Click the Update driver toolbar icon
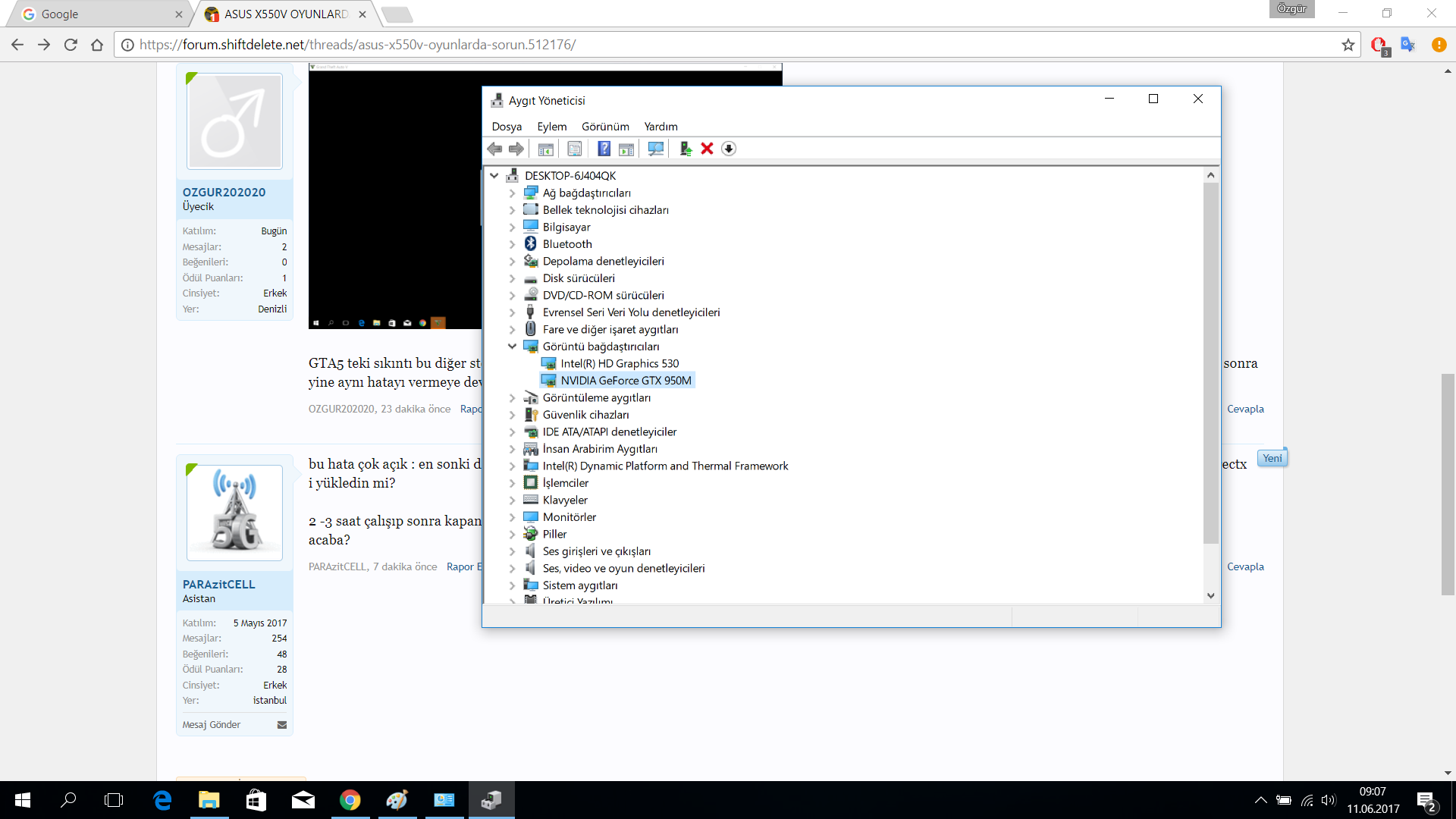Screen dimensions: 1456x819 (686, 149)
